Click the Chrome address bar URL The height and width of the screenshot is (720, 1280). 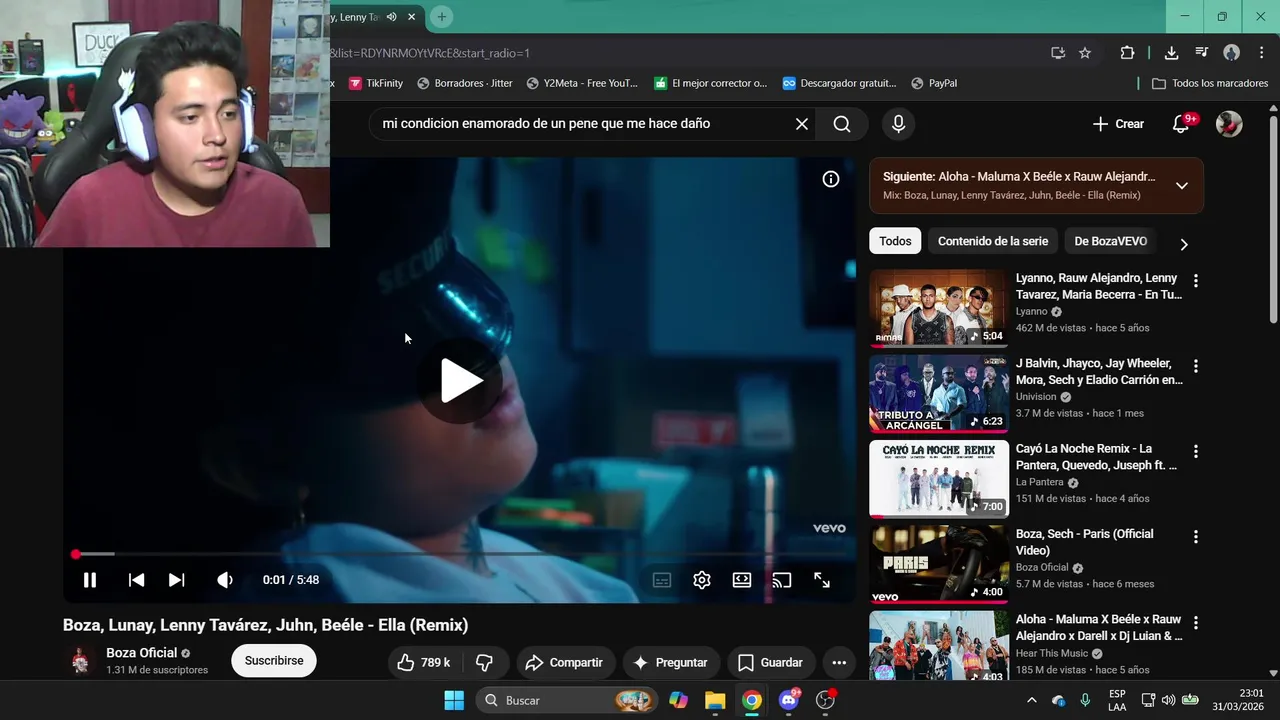pyautogui.click(x=430, y=53)
